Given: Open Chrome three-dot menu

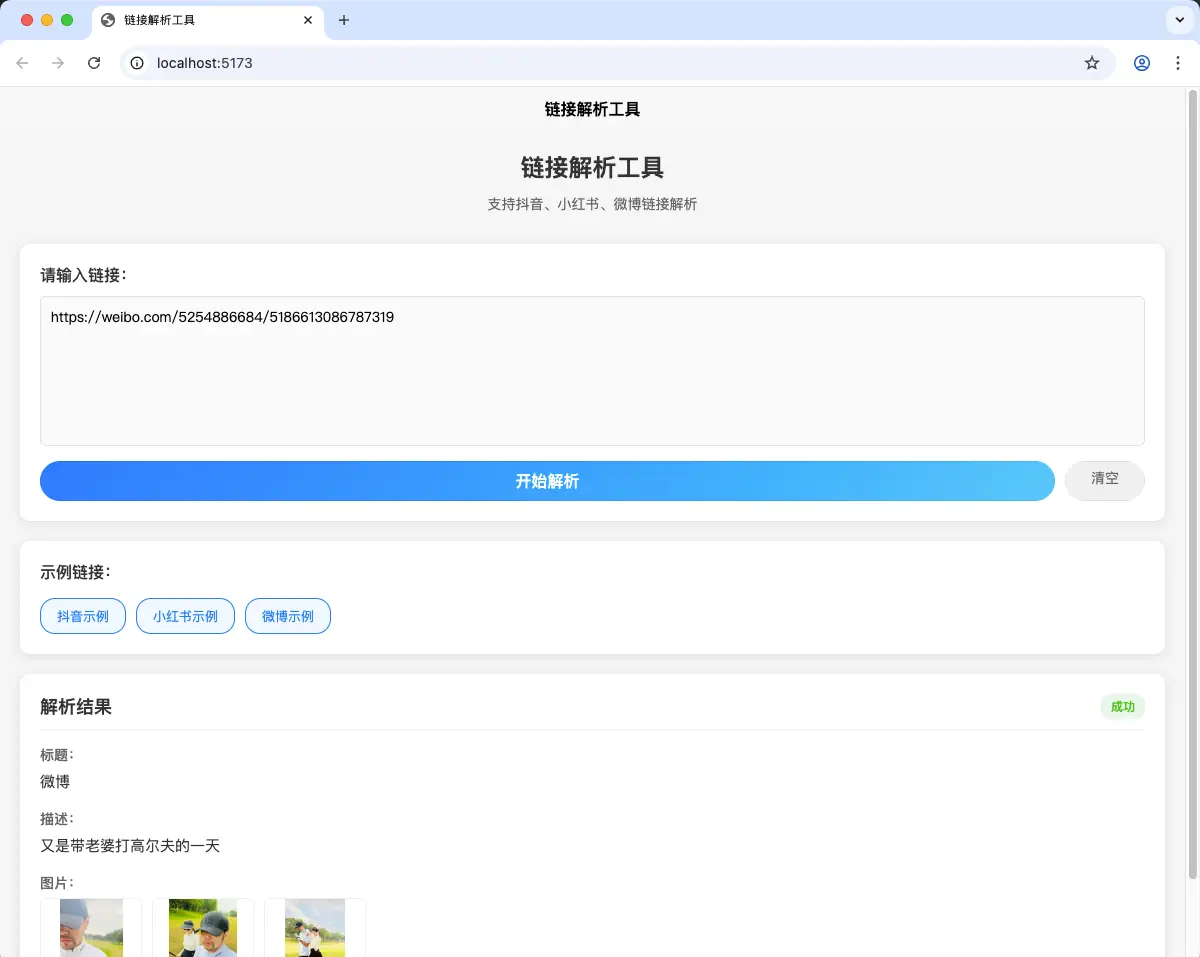Looking at the screenshot, I should pos(1179,63).
